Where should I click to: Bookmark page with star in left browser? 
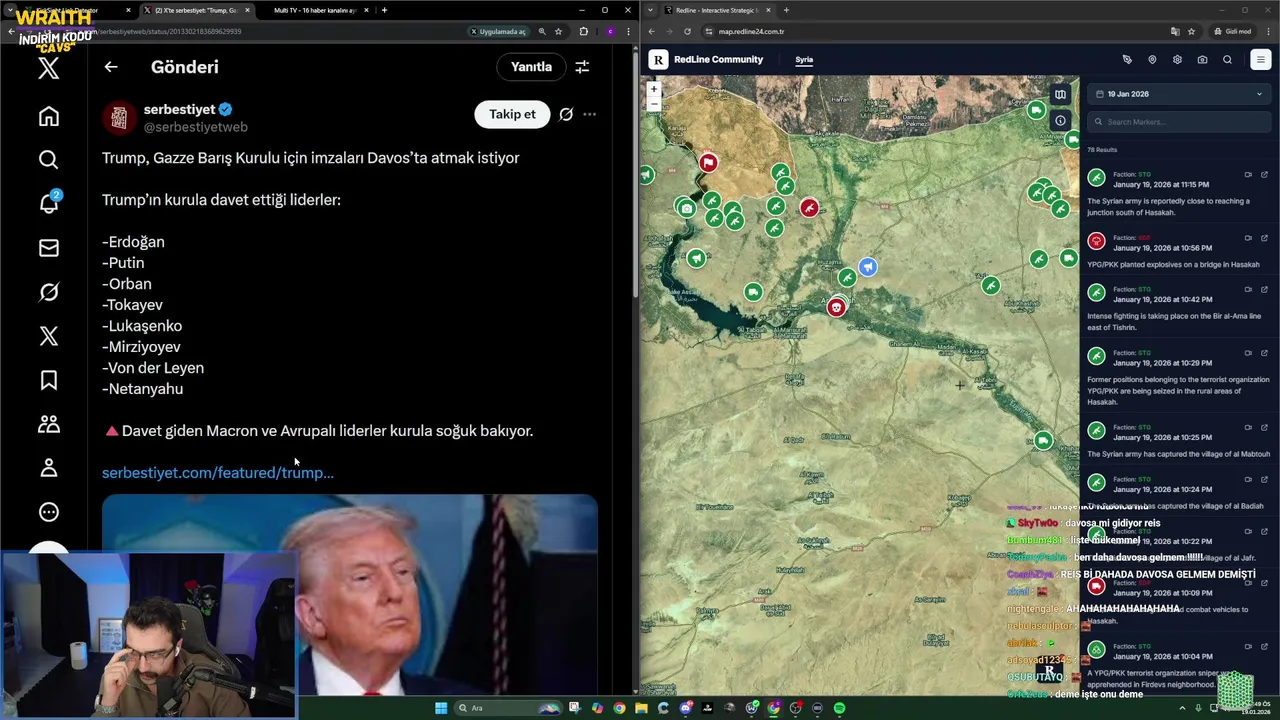[558, 31]
